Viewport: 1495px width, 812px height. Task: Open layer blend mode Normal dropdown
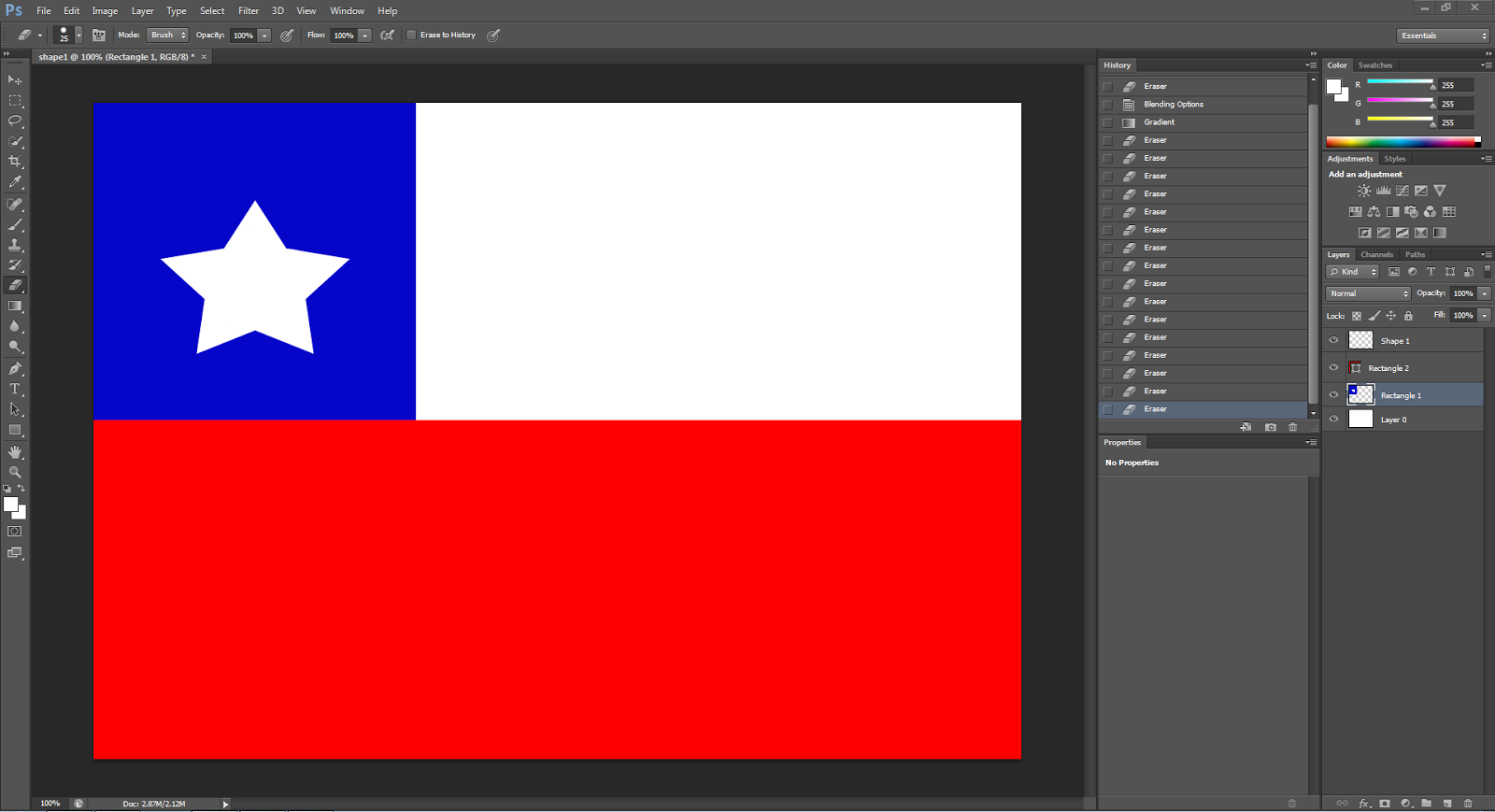pos(1368,293)
